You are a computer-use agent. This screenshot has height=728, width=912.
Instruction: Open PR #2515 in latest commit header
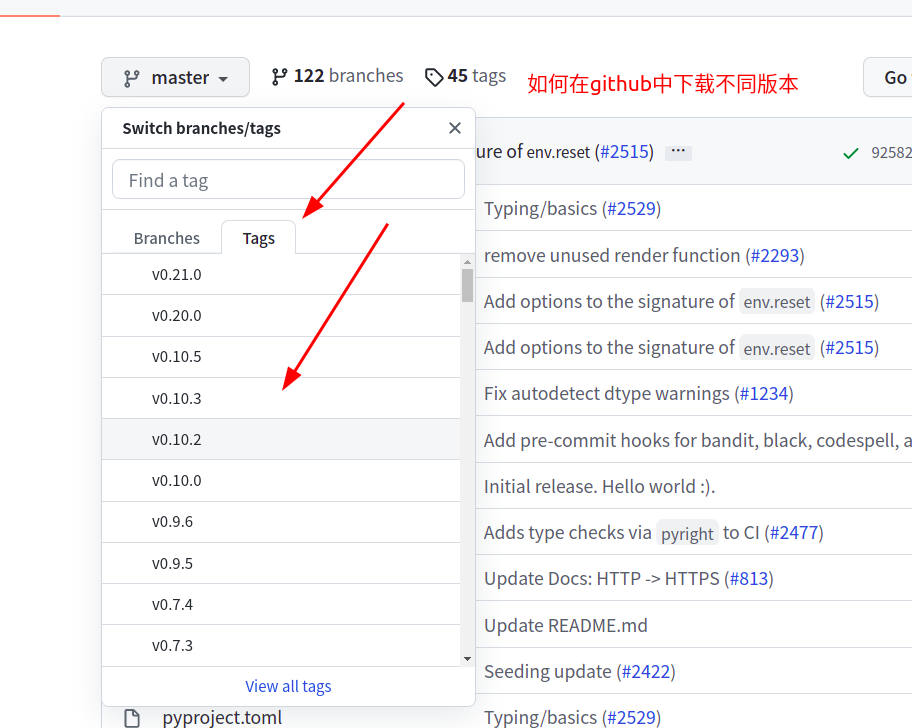[x=624, y=152]
